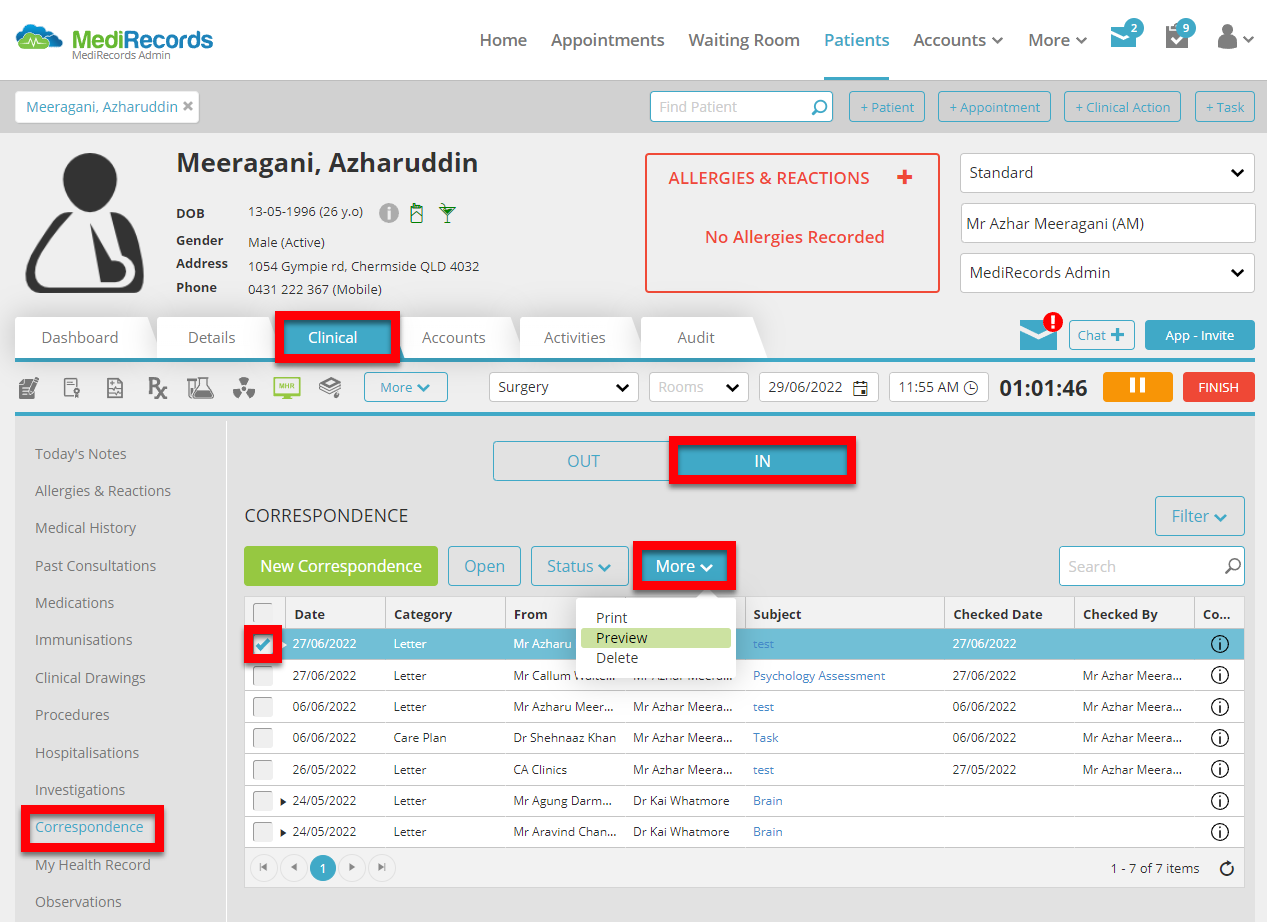Add an allergy with the red plus icon

point(904,177)
